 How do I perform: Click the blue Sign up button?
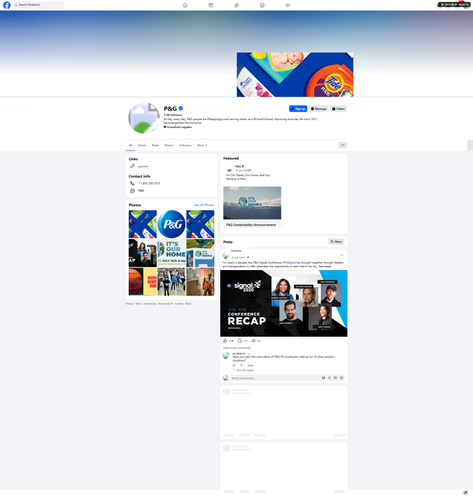click(x=298, y=109)
